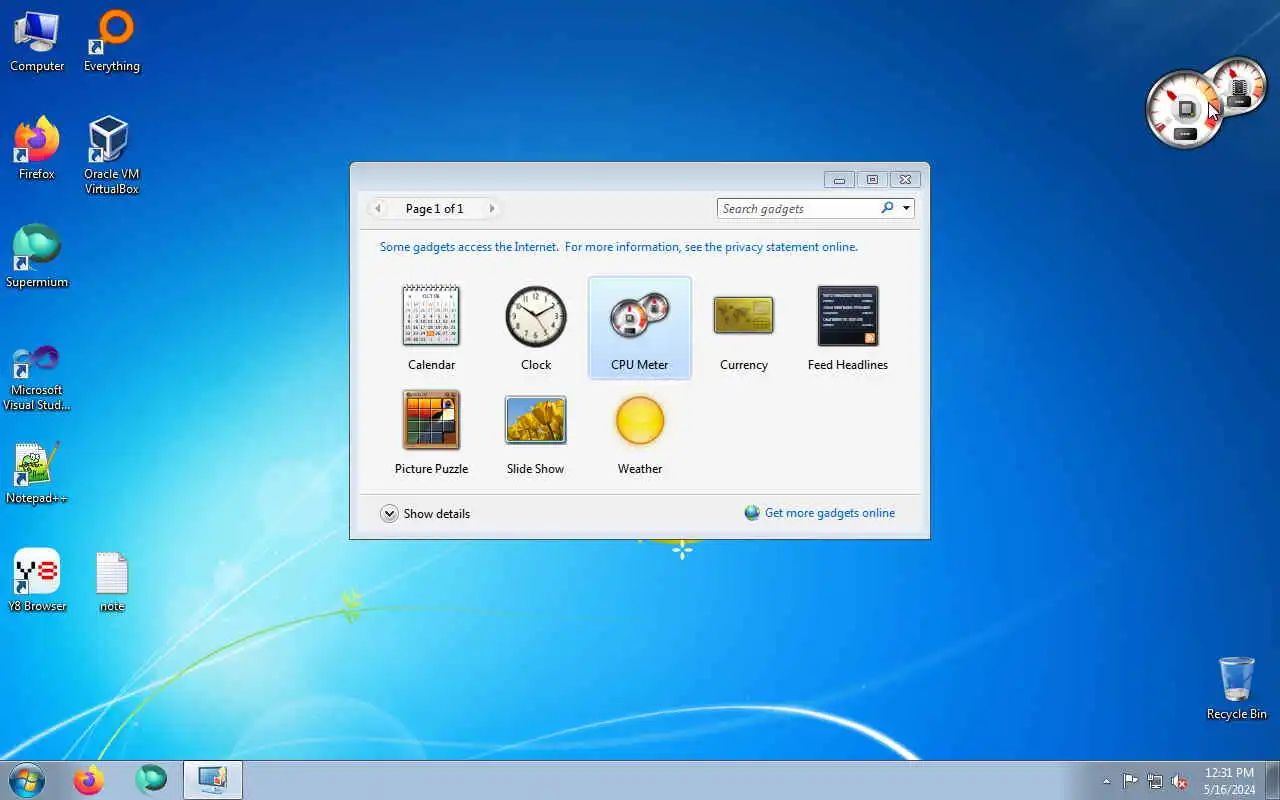Click the Search gadgets input field
This screenshot has width=1280, height=800.
coord(798,208)
